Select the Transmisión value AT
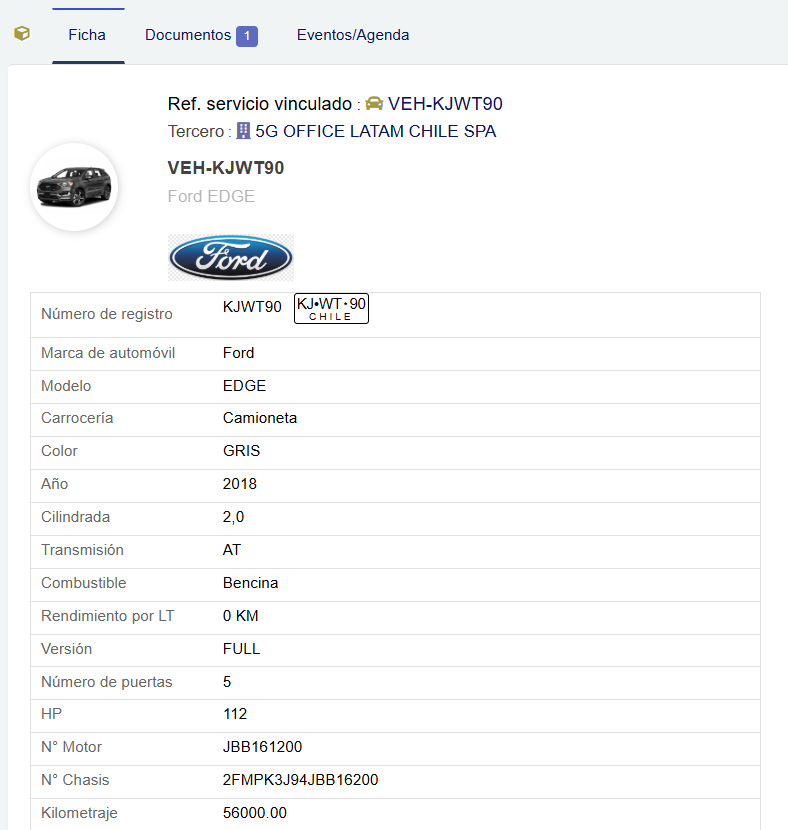The height and width of the screenshot is (830, 788). tap(232, 550)
